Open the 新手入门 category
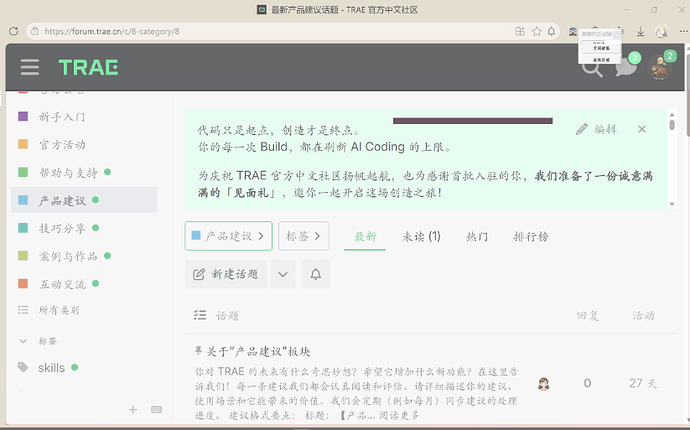The width and height of the screenshot is (690, 430). pyautogui.click(x=62, y=117)
